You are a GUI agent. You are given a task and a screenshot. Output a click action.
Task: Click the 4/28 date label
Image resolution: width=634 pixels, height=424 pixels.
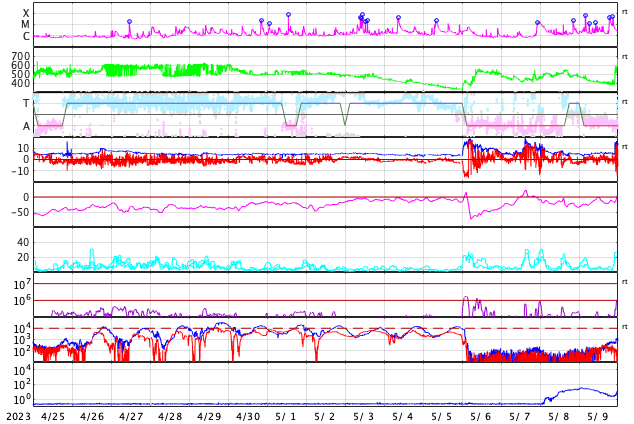[170, 416]
